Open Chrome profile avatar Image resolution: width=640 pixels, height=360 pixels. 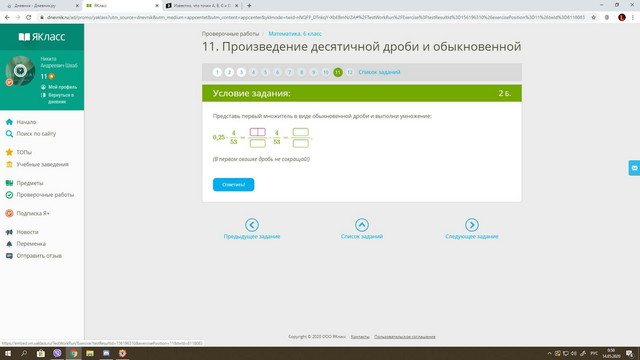(622, 18)
